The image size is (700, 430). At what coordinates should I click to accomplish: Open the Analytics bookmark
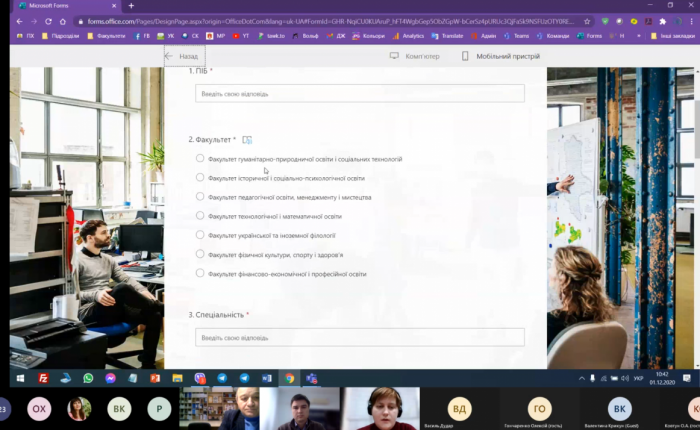408,36
